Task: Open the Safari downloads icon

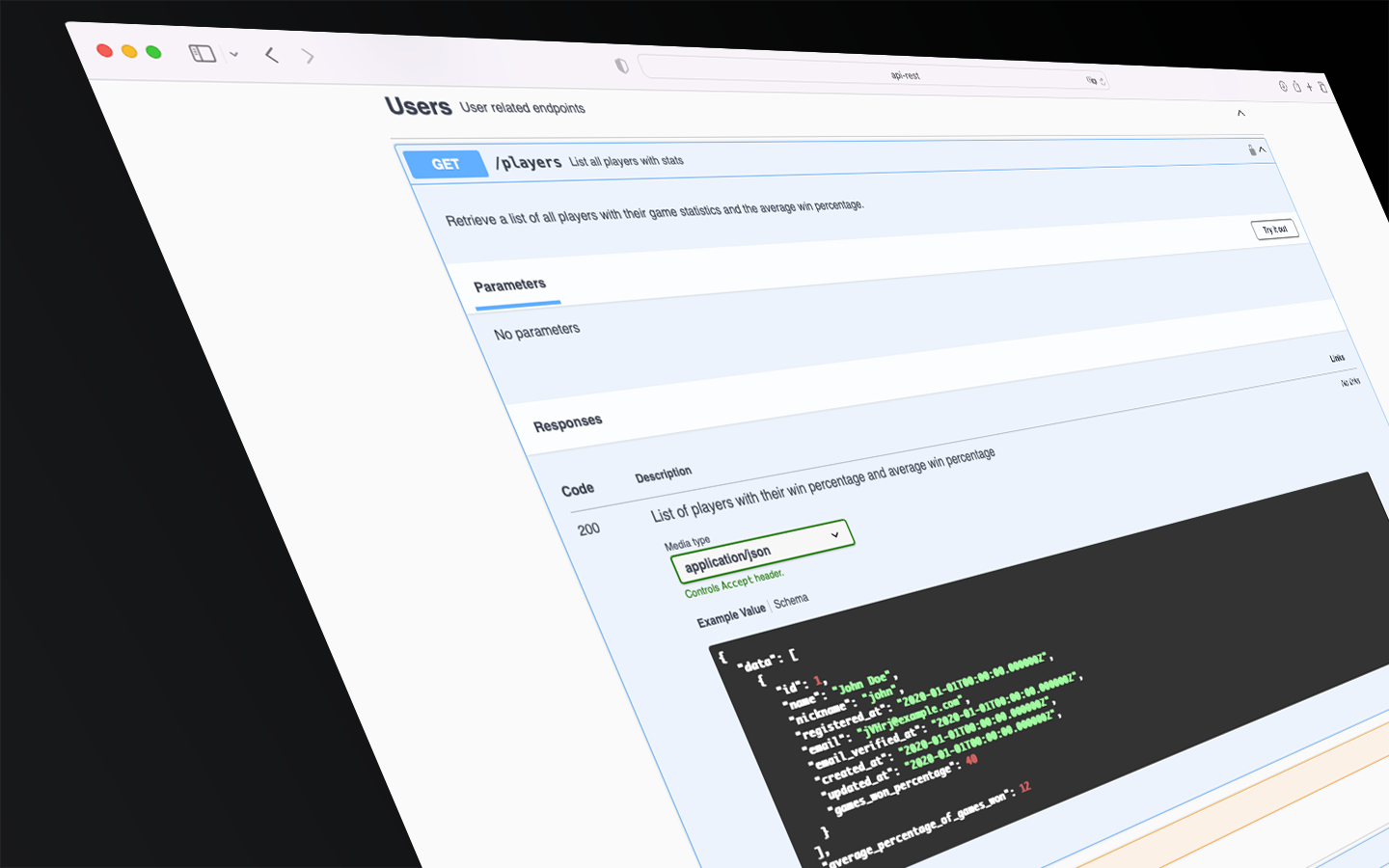Action: [x=1283, y=86]
